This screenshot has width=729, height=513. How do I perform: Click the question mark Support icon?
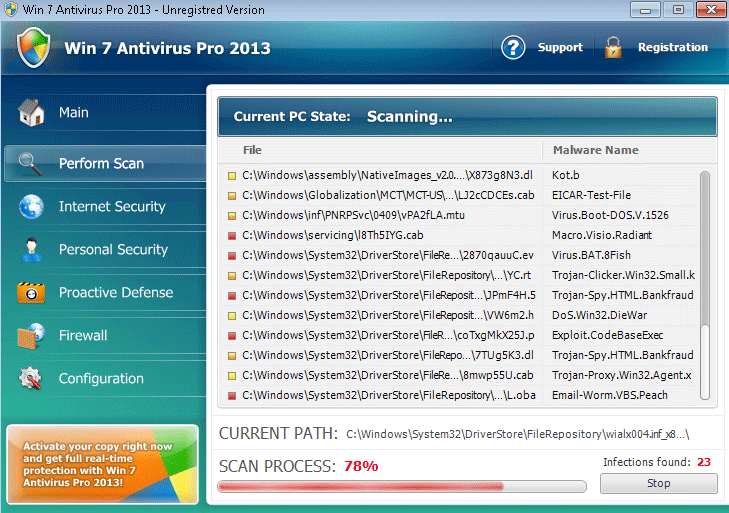(x=513, y=47)
